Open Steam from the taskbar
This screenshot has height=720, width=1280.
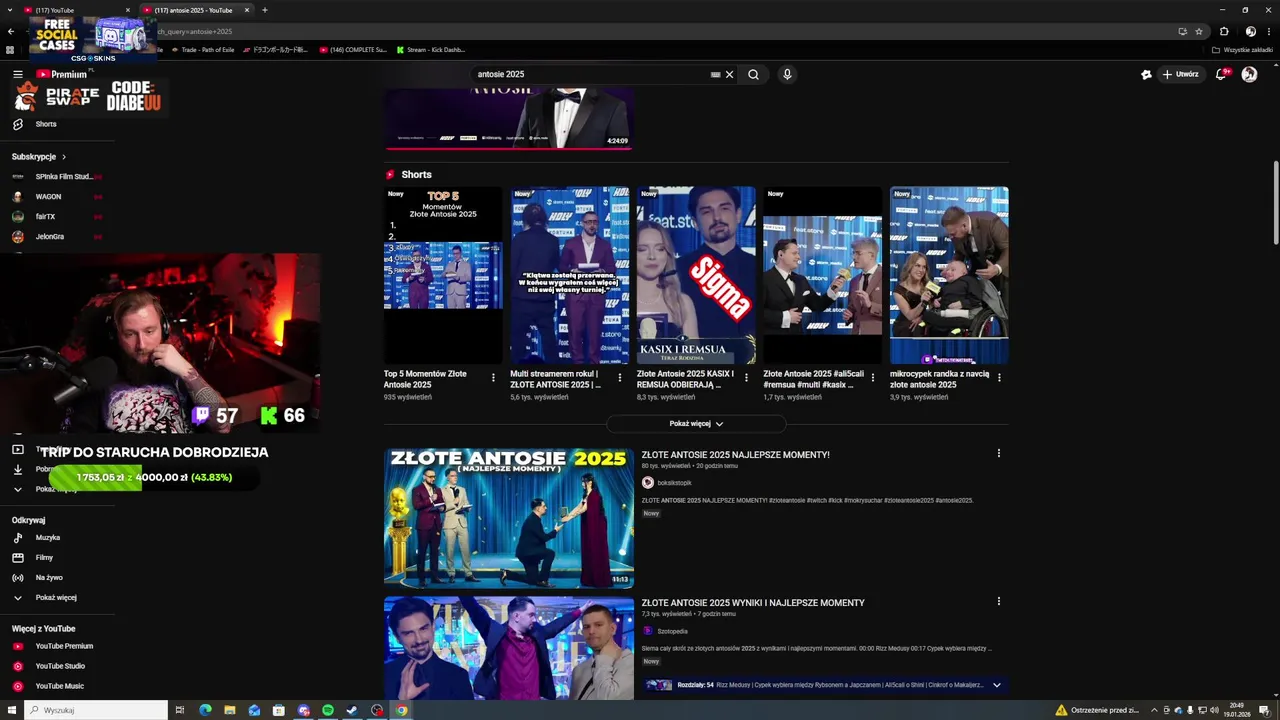pos(352,710)
